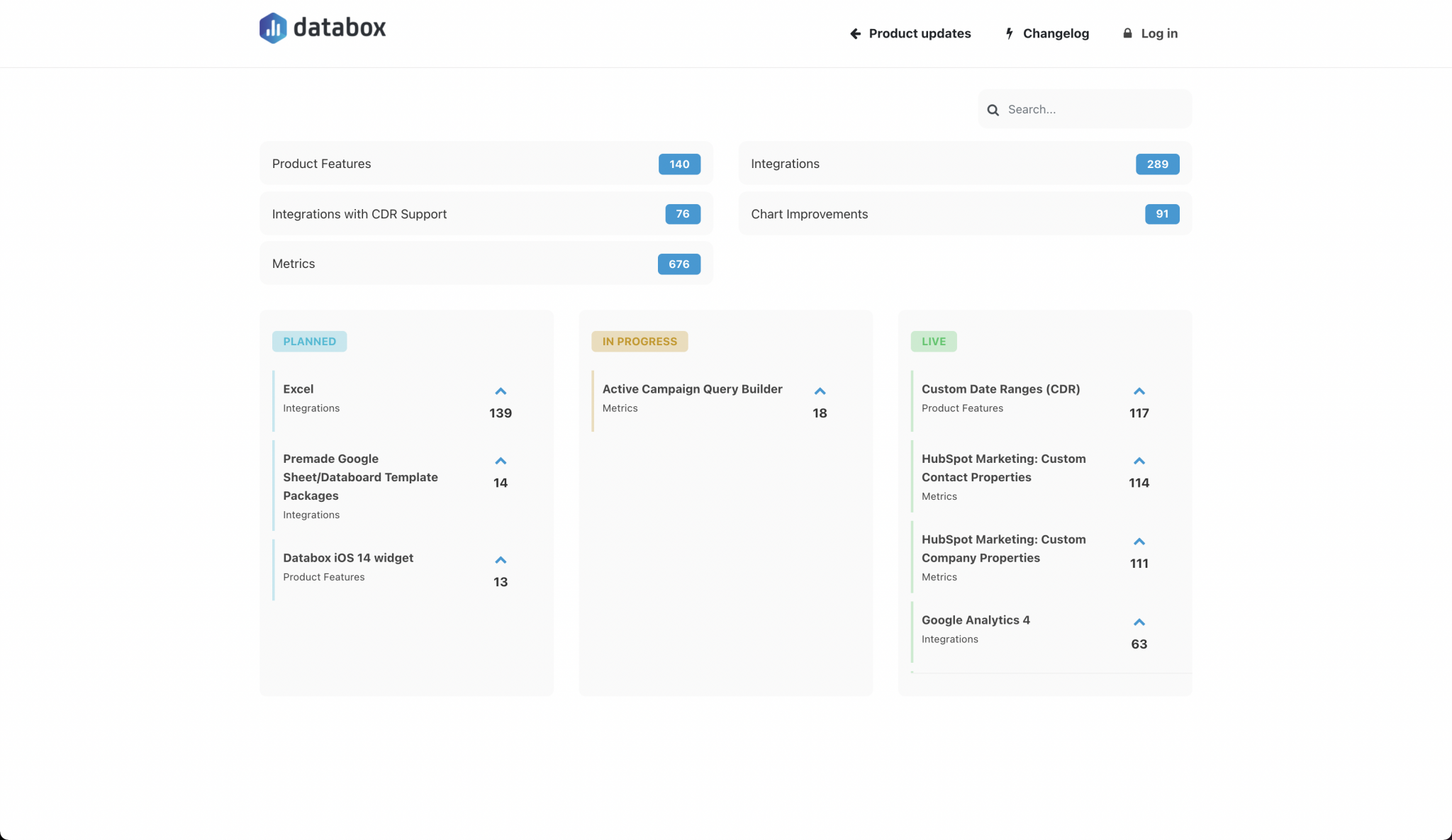Click Product Features tag under Databox iOS 14 widget

click(x=324, y=577)
